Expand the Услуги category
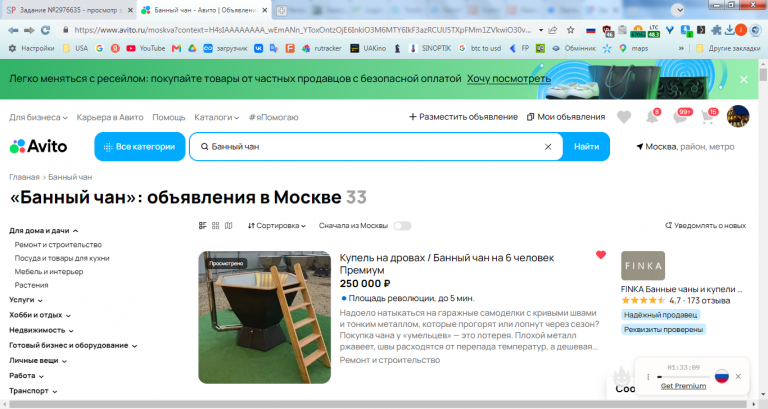The height and width of the screenshot is (409, 768). coord(25,300)
